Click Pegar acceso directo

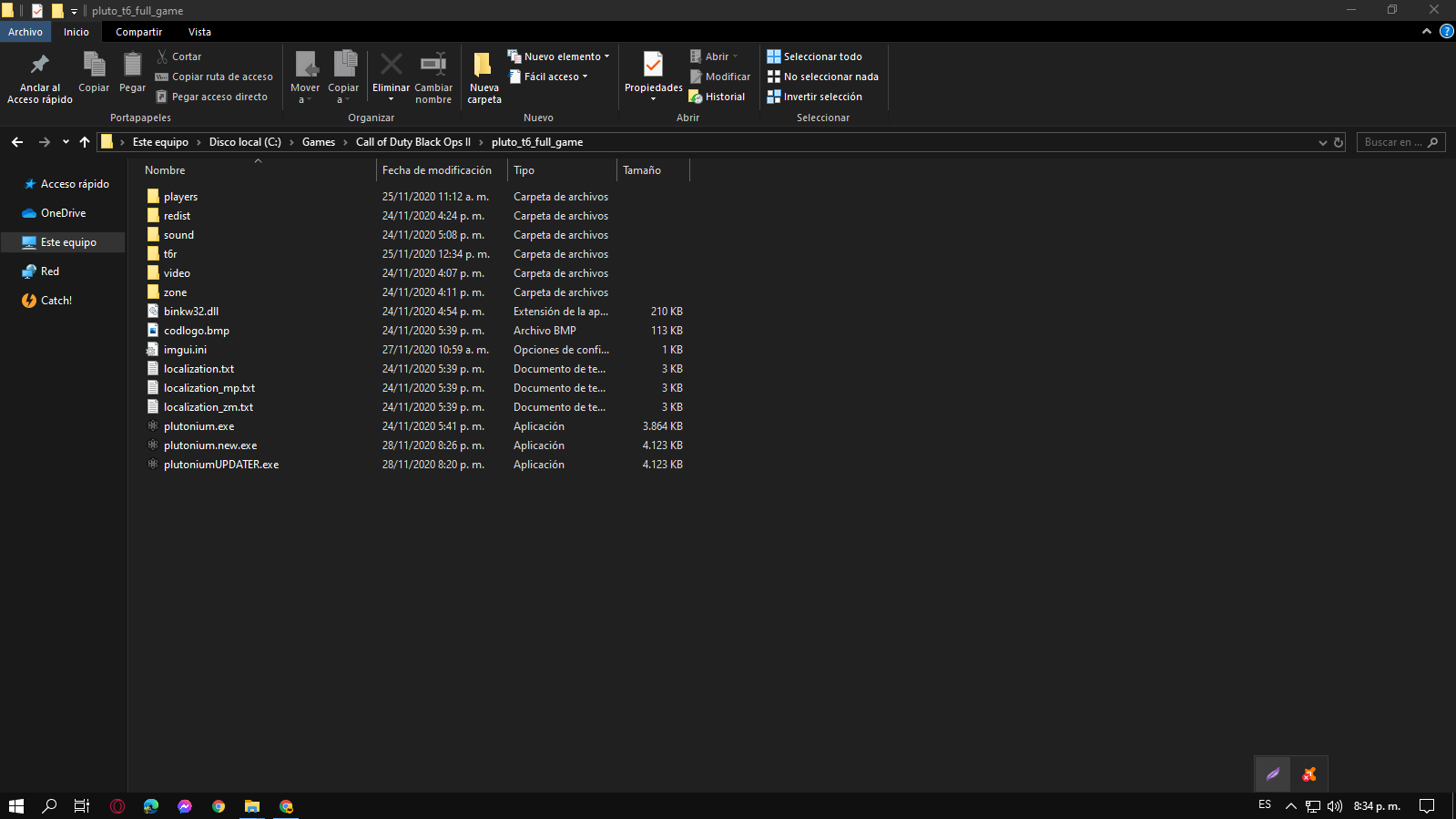pyautogui.click(x=211, y=97)
